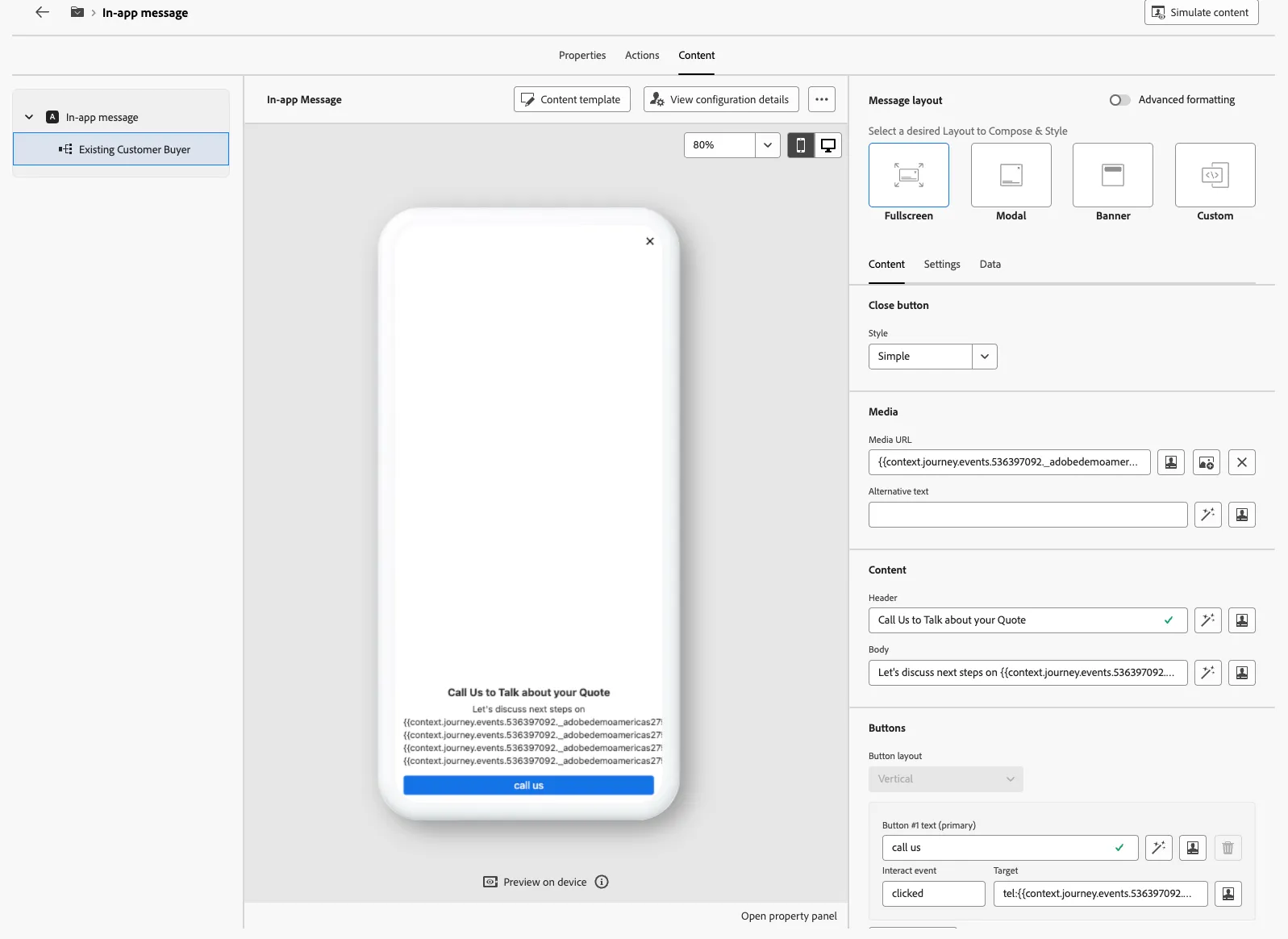Screen dimensions: 1288x939
Task: Open AI assistant for Button #1 text
Action: point(1159,848)
